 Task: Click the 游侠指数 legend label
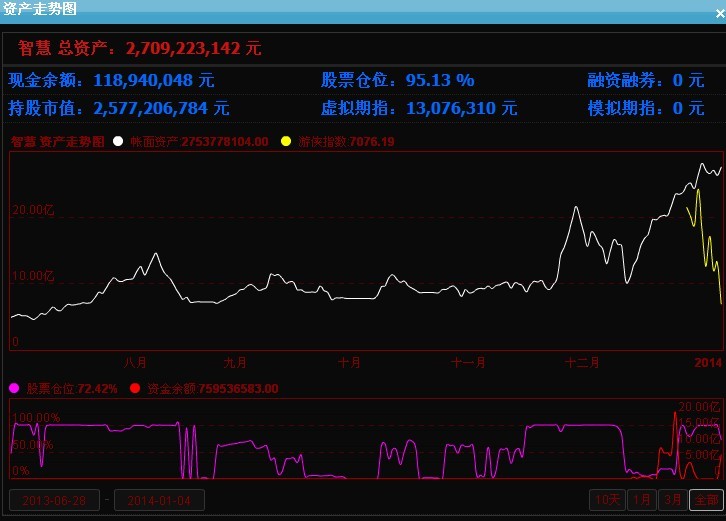346,142
